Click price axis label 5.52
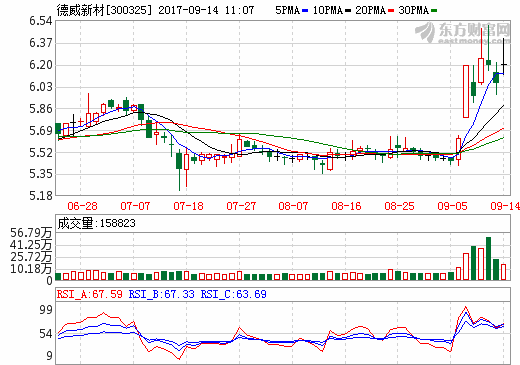Image resolution: width=520 pixels, height=365 pixels. click(x=41, y=153)
